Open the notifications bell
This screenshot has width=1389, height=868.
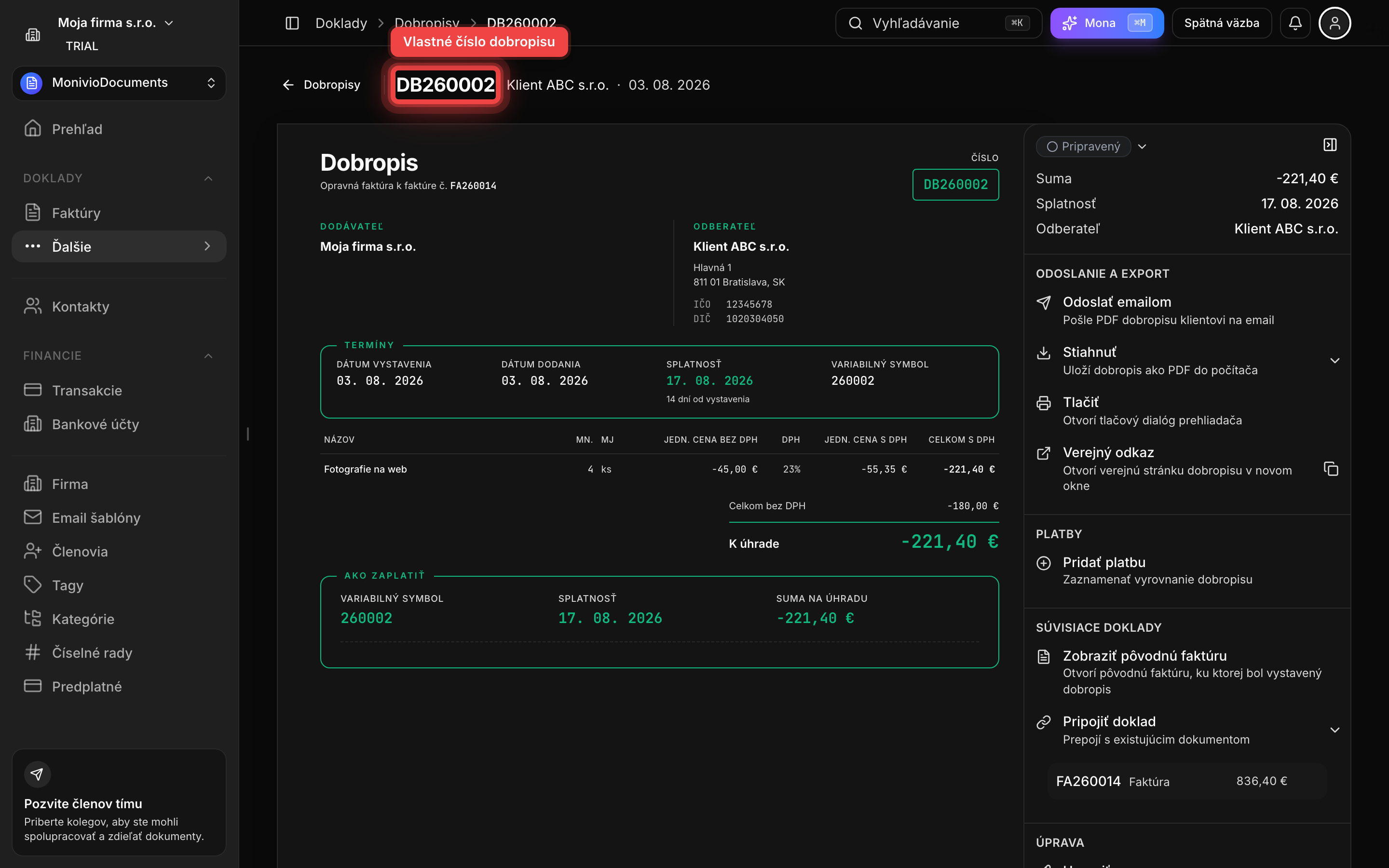[1295, 23]
